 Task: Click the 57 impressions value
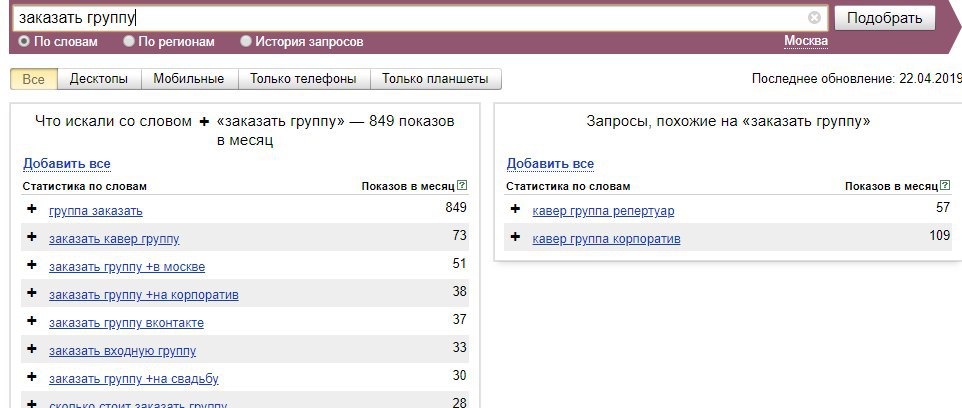pyautogui.click(x=943, y=207)
